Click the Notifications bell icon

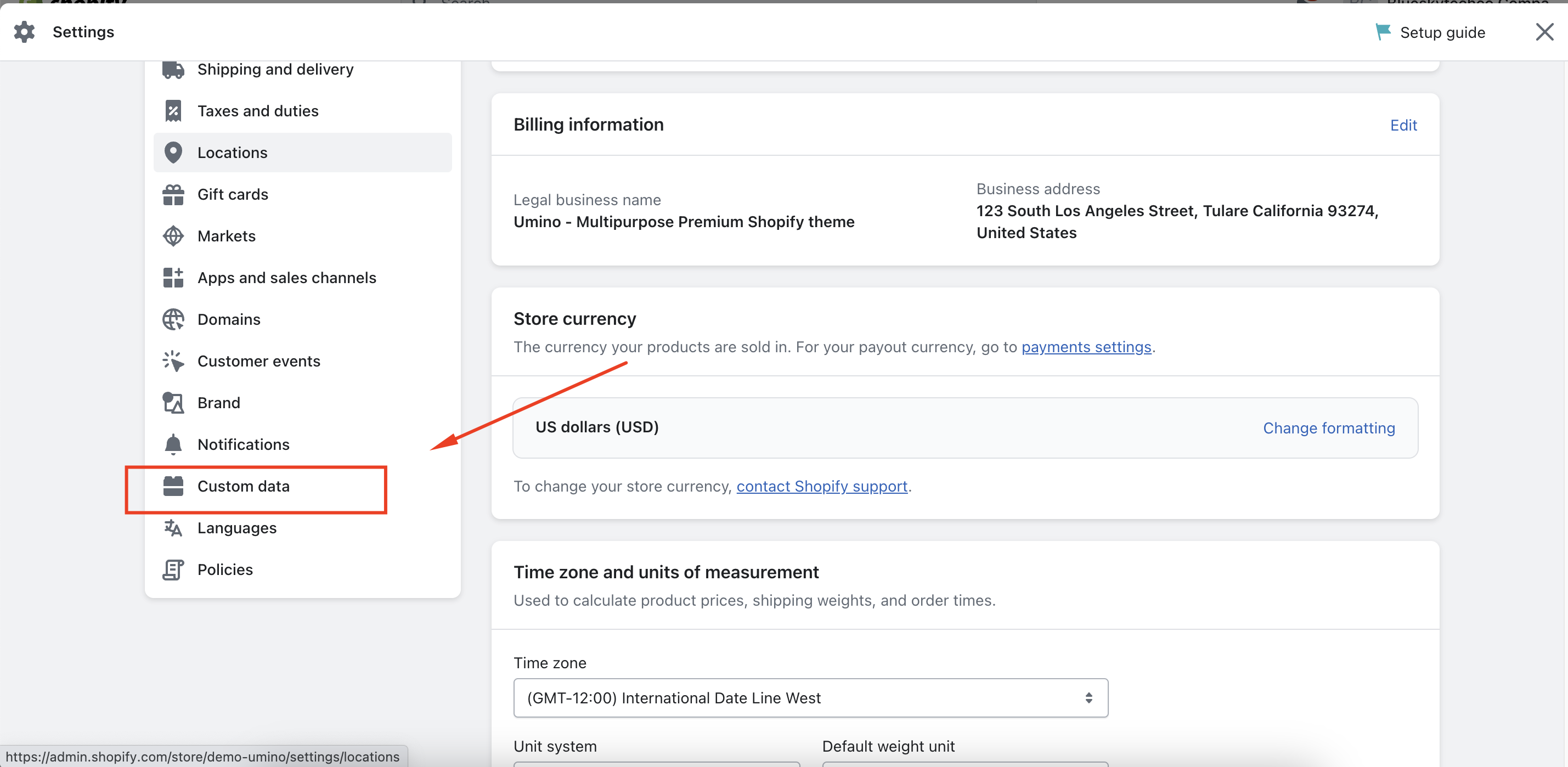173,445
